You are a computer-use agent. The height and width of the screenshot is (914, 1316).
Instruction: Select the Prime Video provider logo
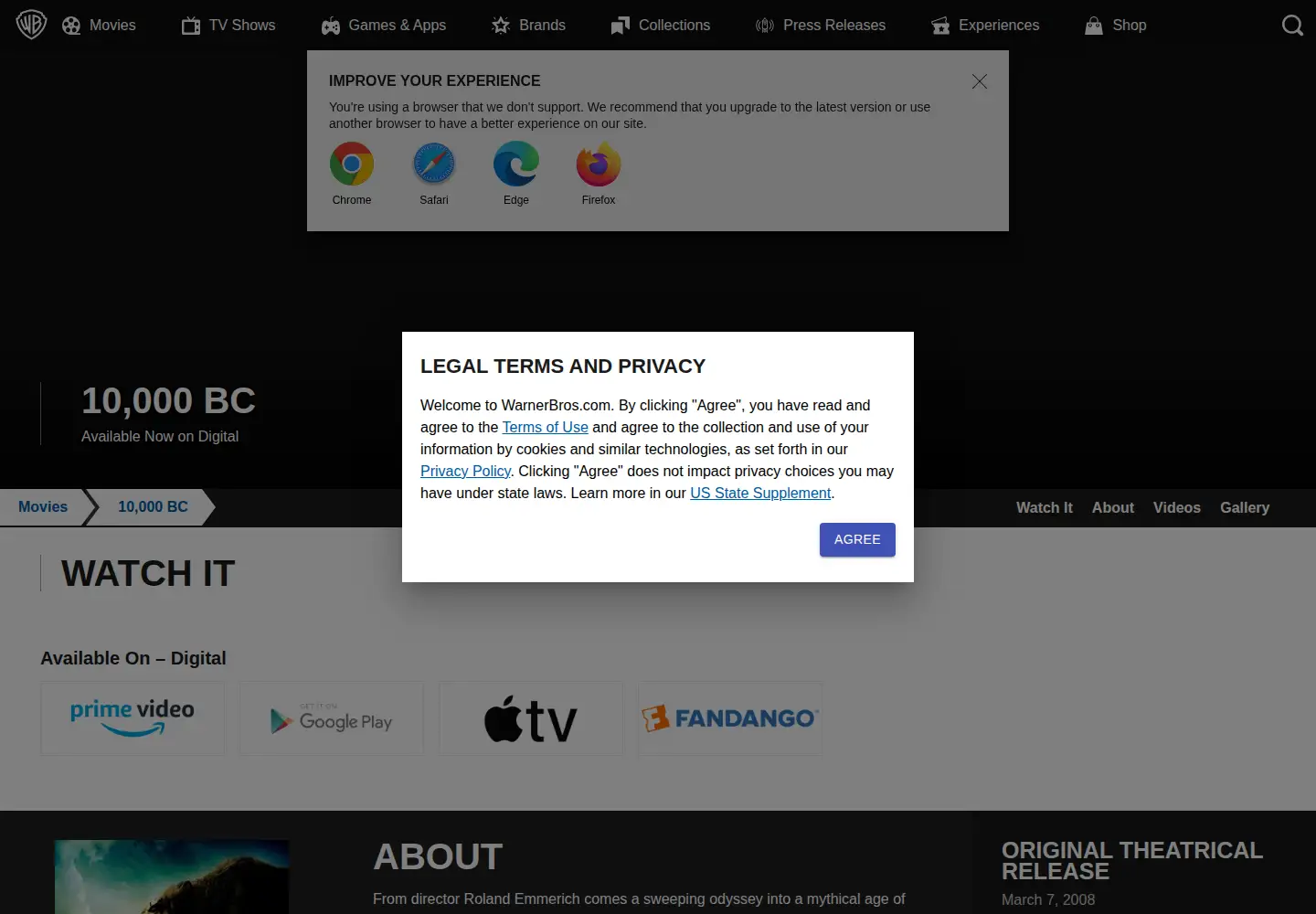[x=133, y=718]
